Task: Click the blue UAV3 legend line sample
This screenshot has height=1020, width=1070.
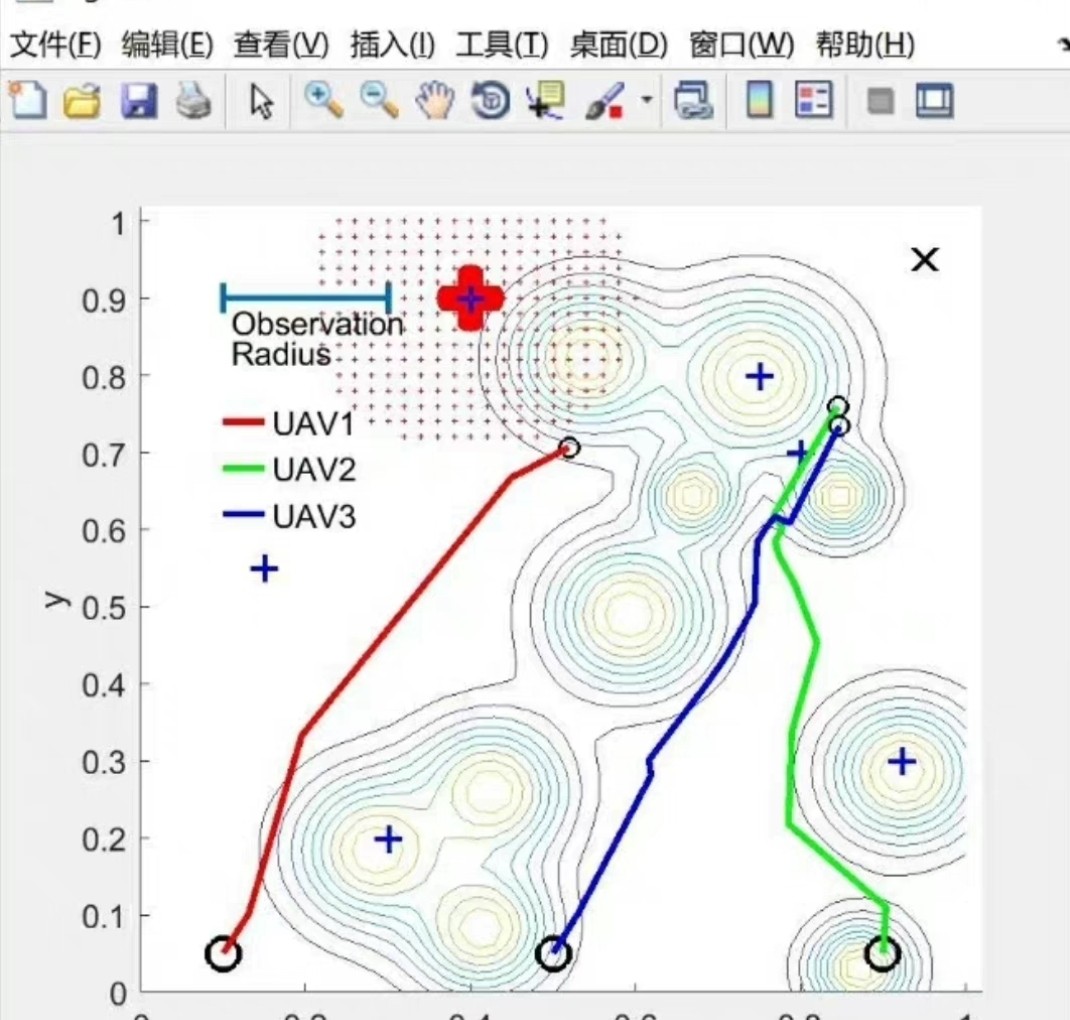Action: 244,515
